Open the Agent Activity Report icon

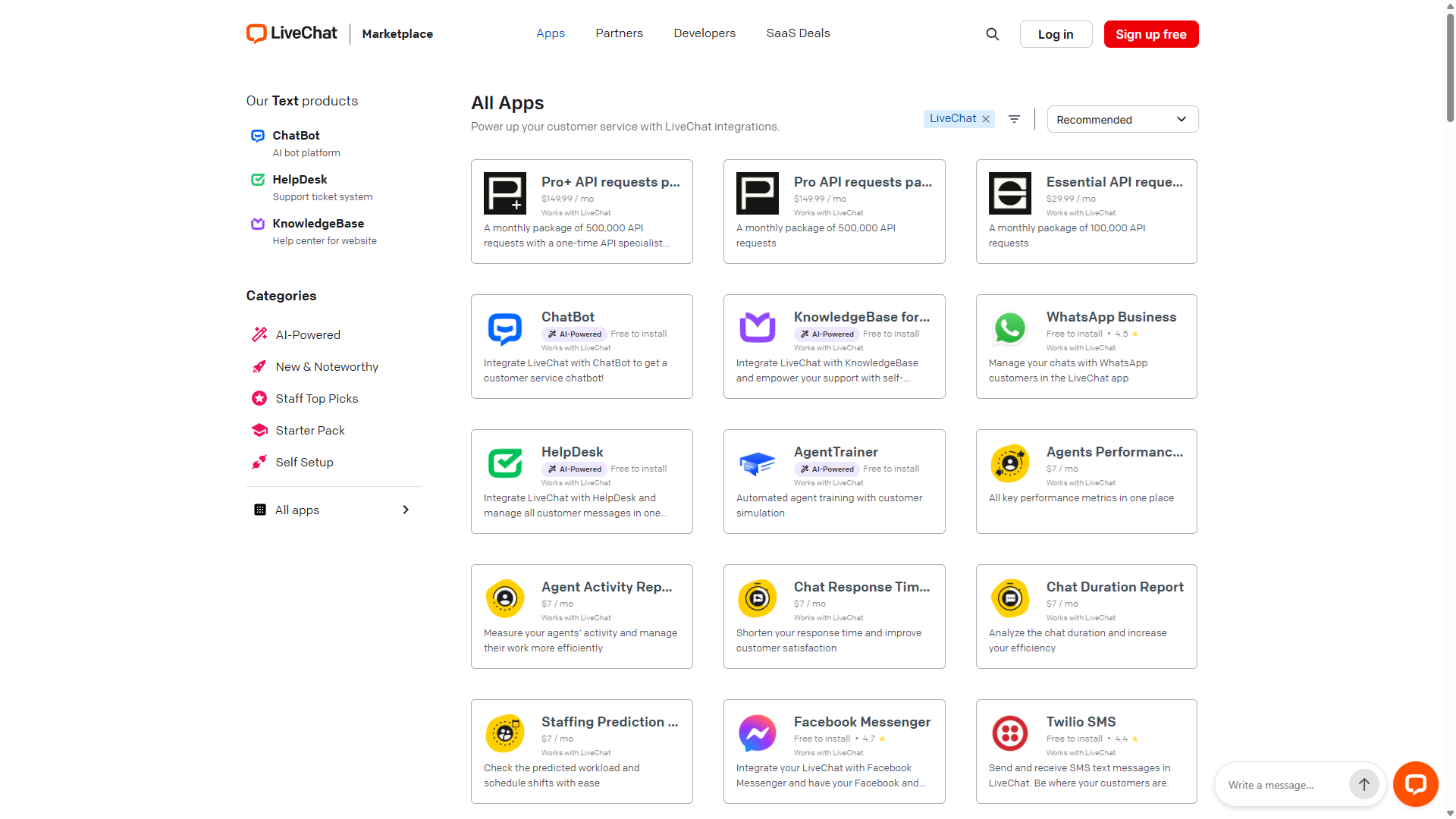(x=505, y=598)
